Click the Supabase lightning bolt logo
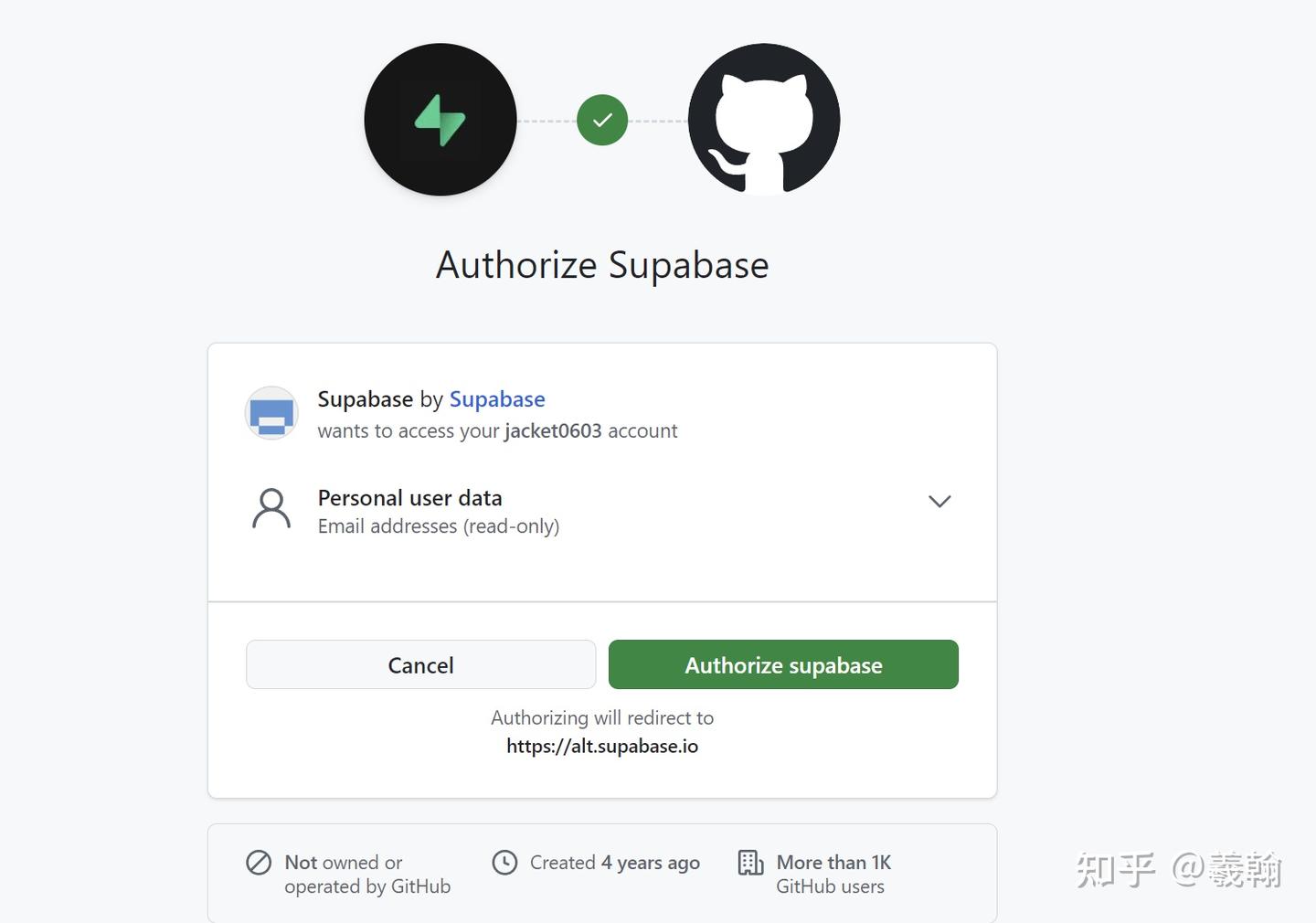Screen dimensions: 1316x923 tap(440, 120)
